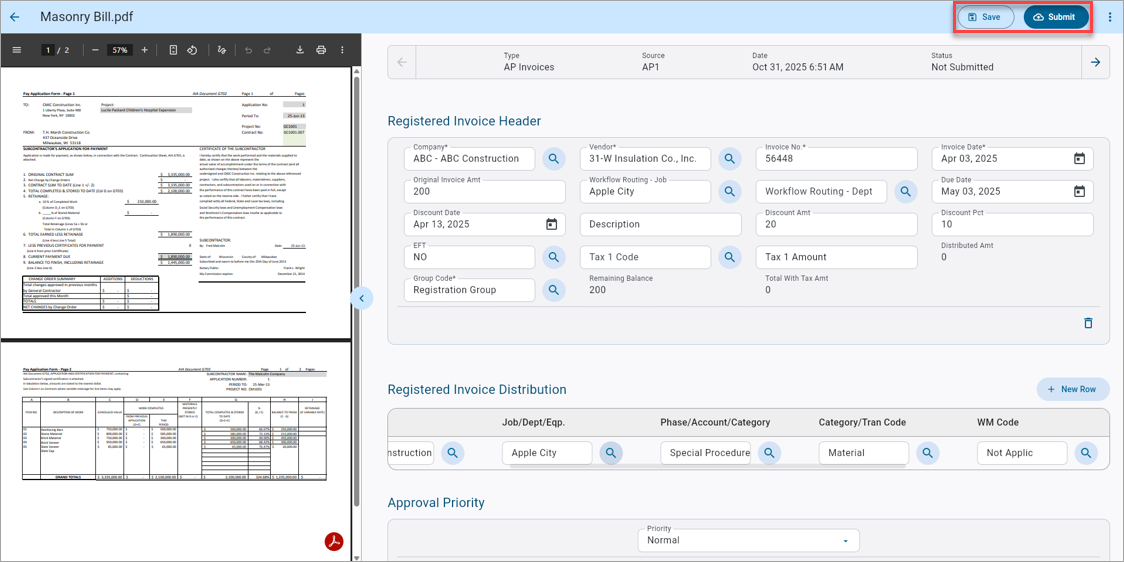Open the three-dot menu next to Submit
The image size is (1124, 562).
(1110, 17)
